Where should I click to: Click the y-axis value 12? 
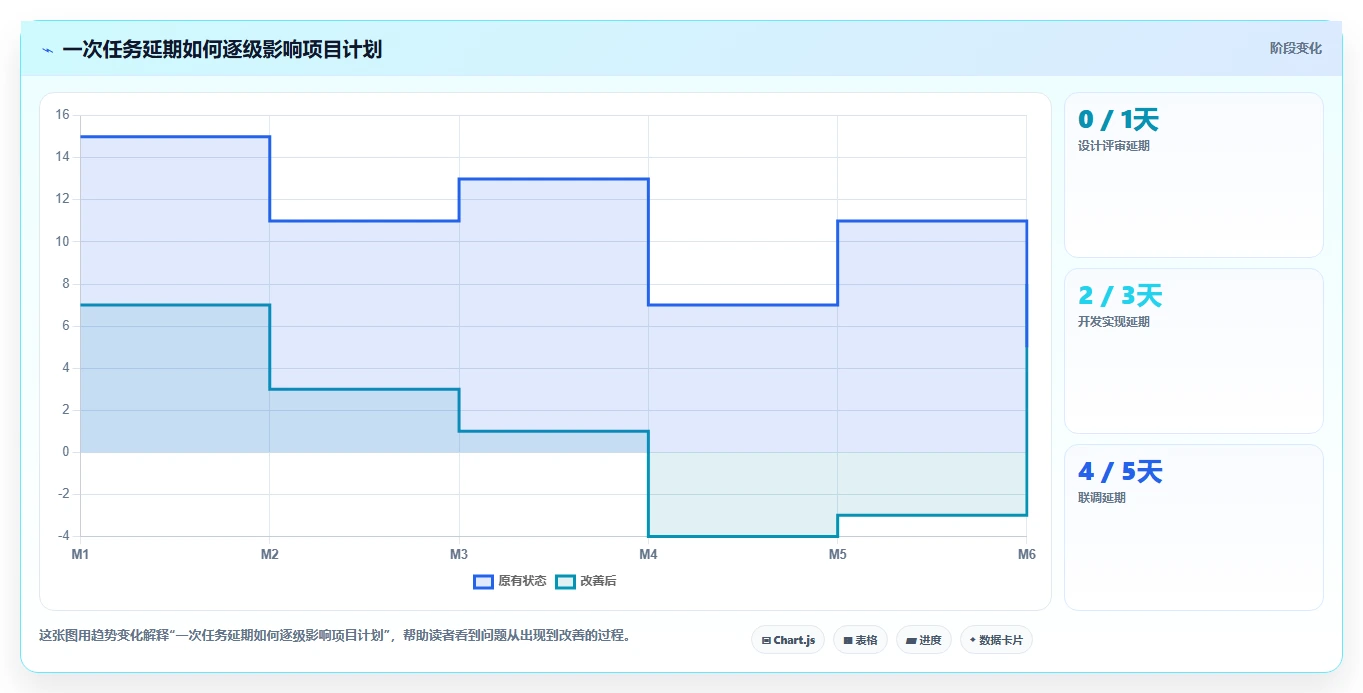pyautogui.click(x=62, y=199)
